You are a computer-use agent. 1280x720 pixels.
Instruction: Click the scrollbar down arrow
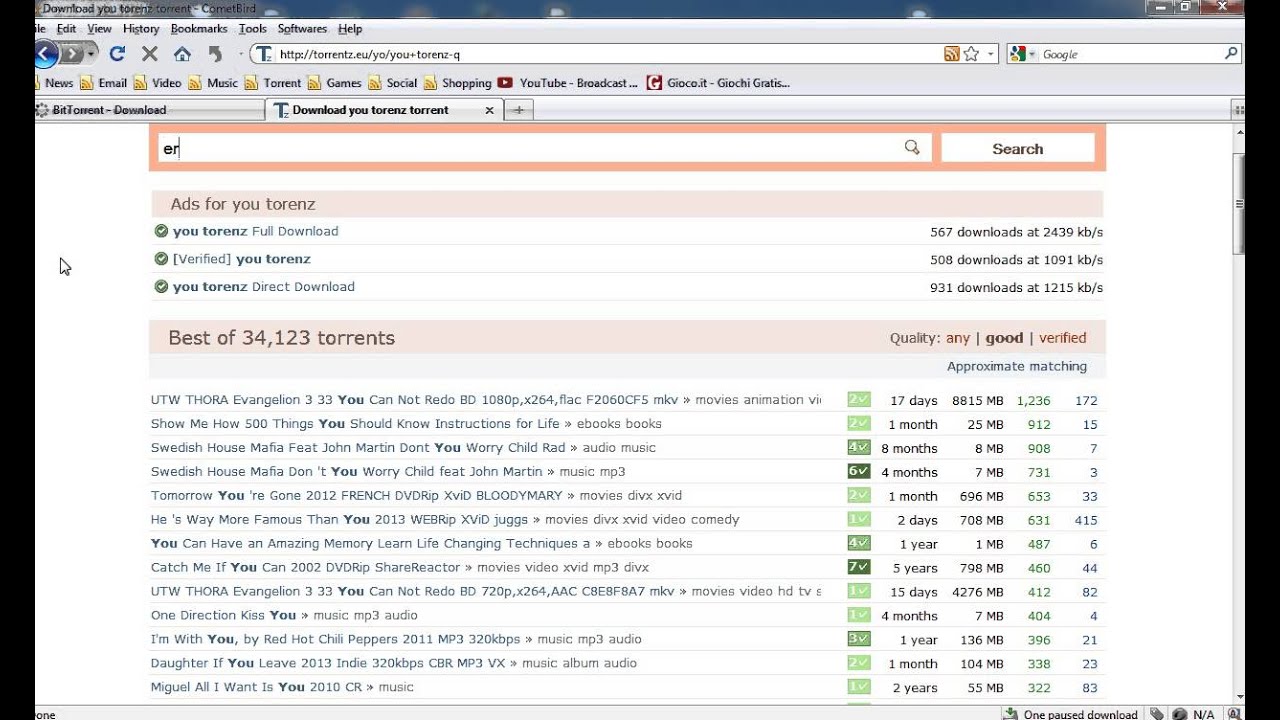click(x=1239, y=697)
